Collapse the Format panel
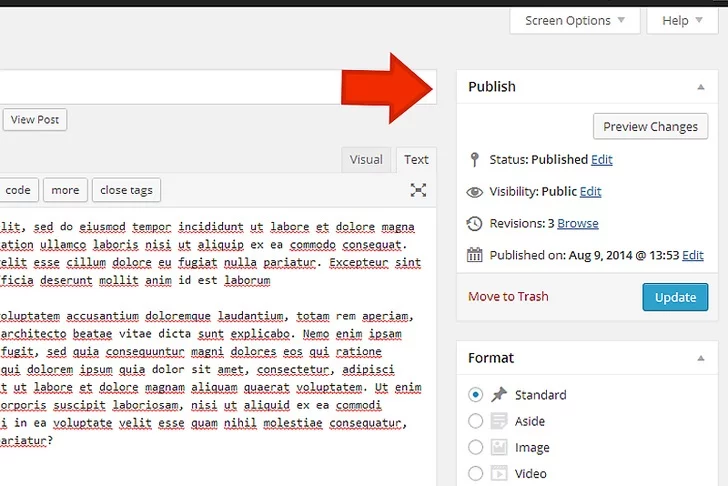The width and height of the screenshot is (728, 486). click(700, 358)
